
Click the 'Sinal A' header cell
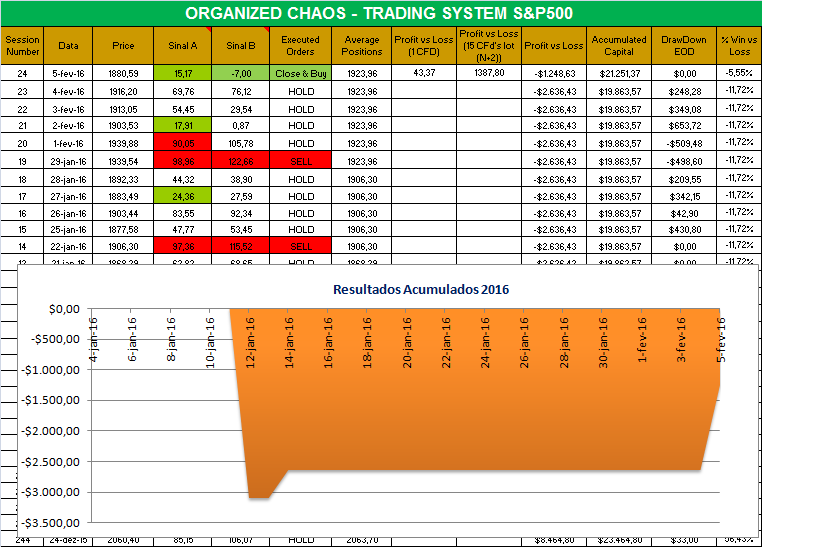183,45
